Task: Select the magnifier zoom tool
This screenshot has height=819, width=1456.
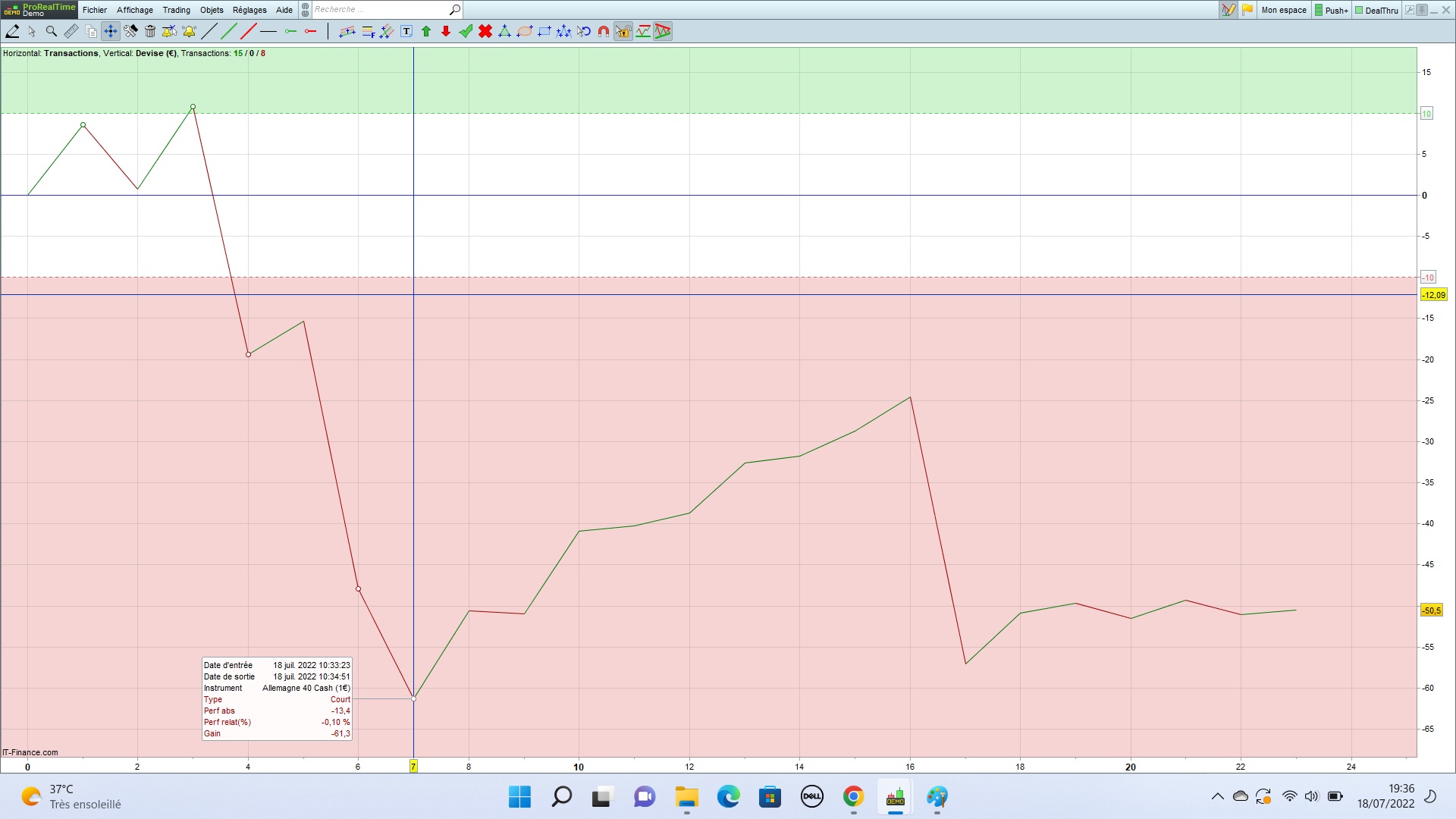Action: click(52, 31)
